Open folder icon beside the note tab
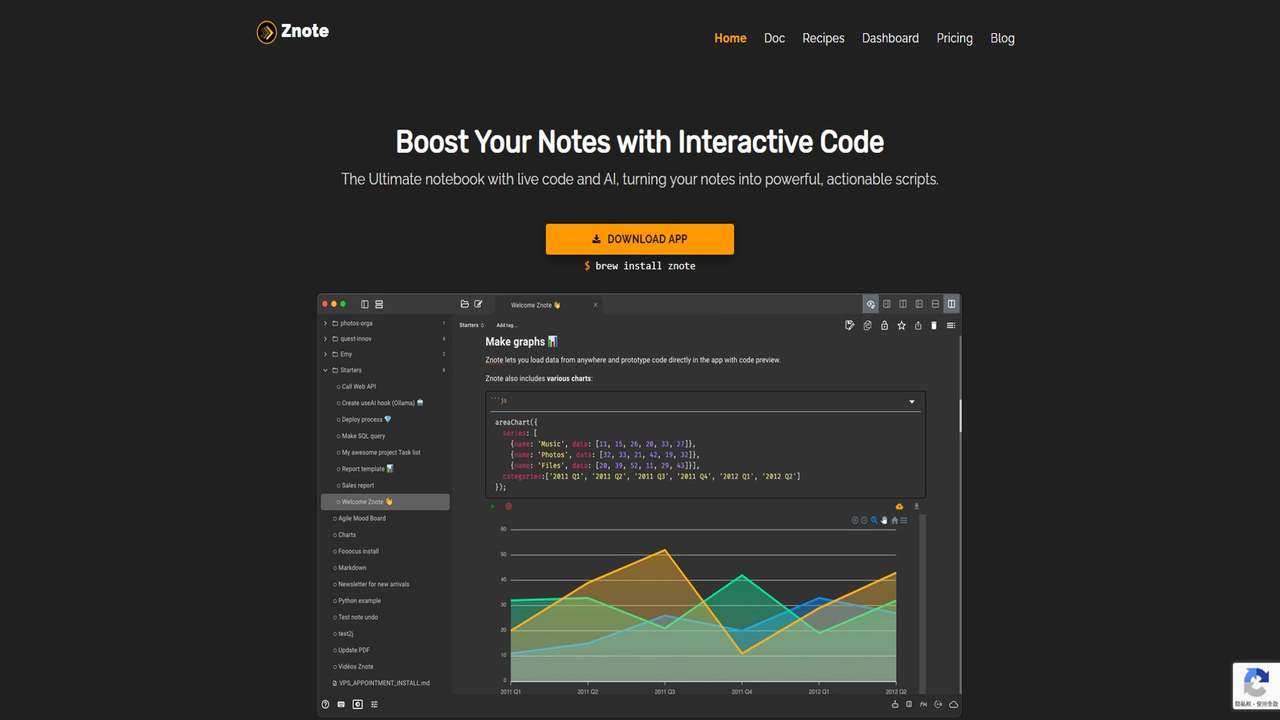The image size is (1280, 720). [x=464, y=304]
